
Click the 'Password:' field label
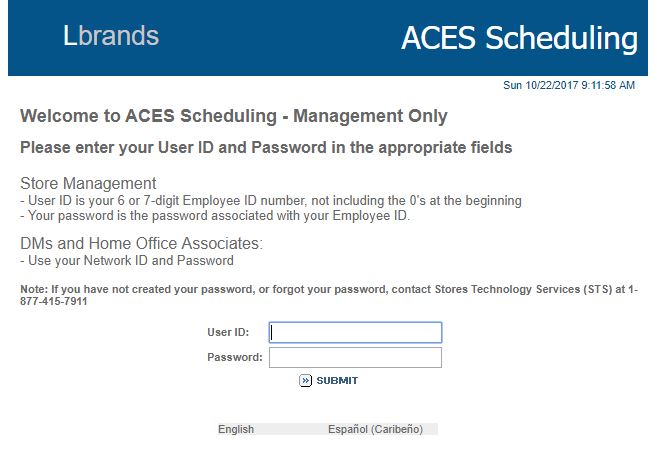pos(235,357)
